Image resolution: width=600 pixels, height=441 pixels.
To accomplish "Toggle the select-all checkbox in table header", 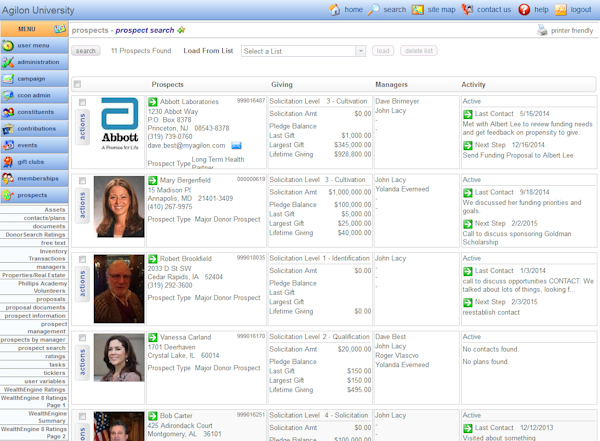I will point(77,84).
